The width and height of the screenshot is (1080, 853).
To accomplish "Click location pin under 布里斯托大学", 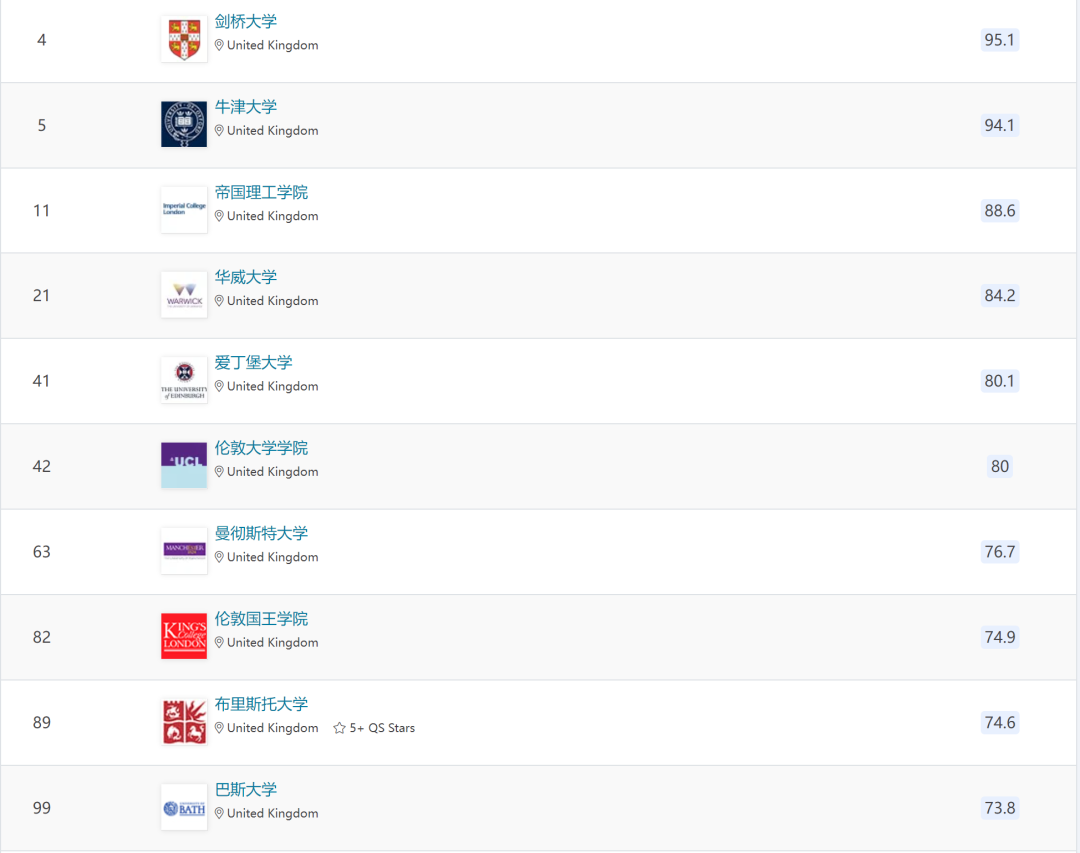I will click(219, 728).
